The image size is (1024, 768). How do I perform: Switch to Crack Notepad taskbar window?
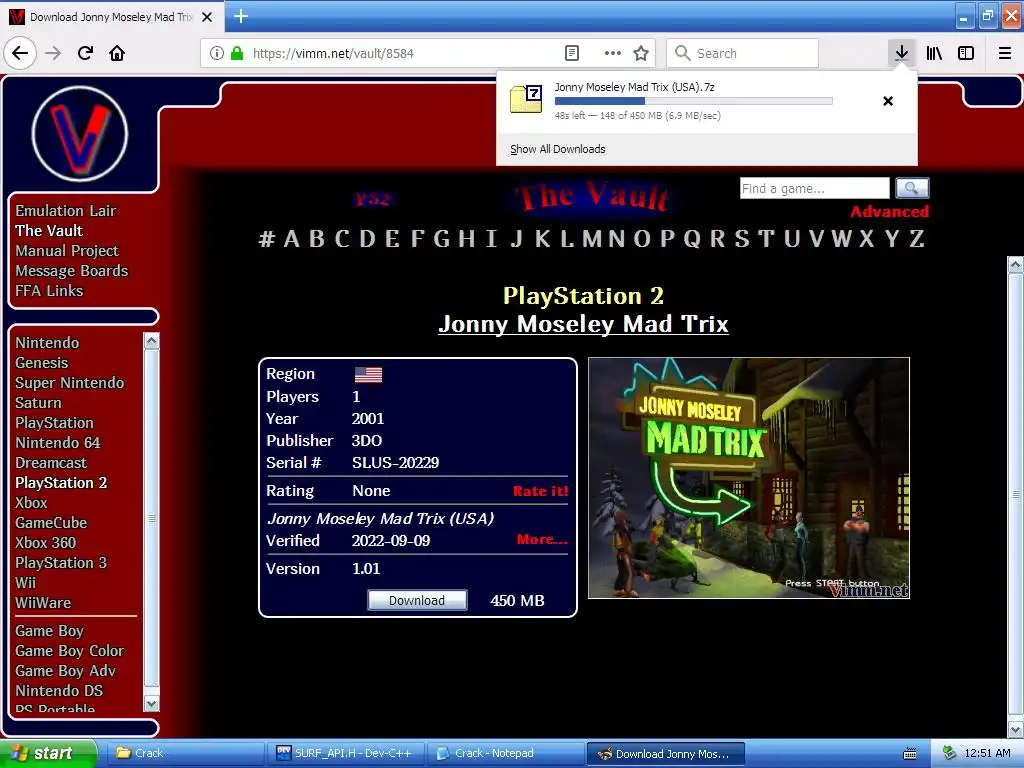coord(505,754)
